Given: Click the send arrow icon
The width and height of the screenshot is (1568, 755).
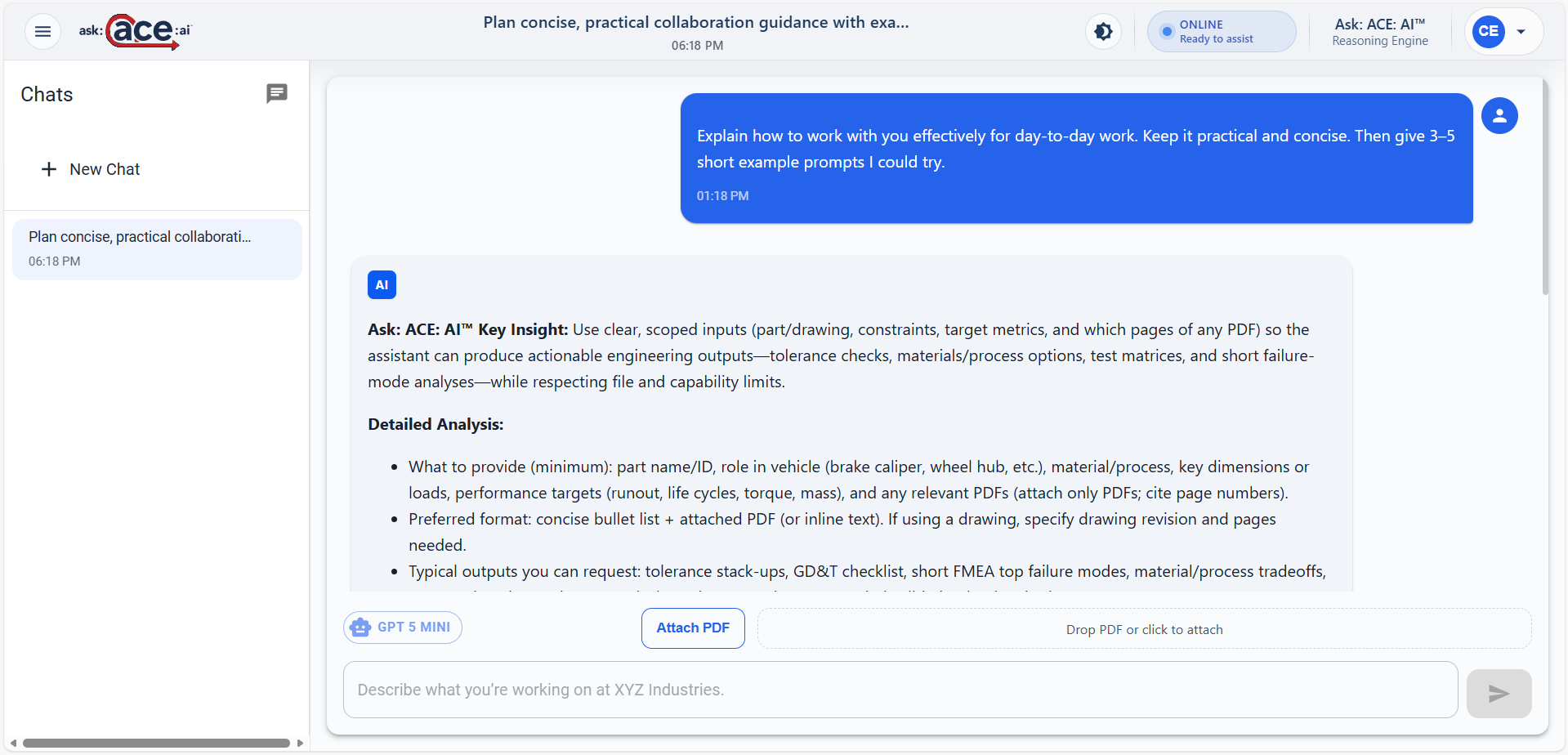Looking at the screenshot, I should 1499,694.
